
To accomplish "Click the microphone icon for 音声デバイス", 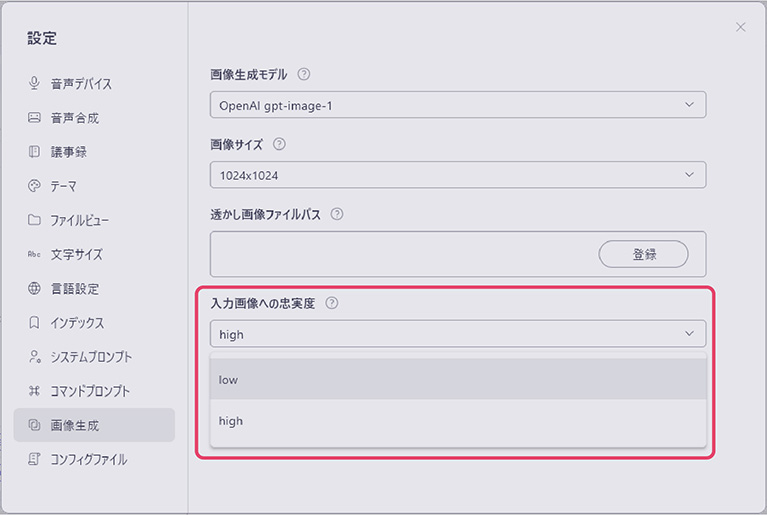I will tap(34, 83).
